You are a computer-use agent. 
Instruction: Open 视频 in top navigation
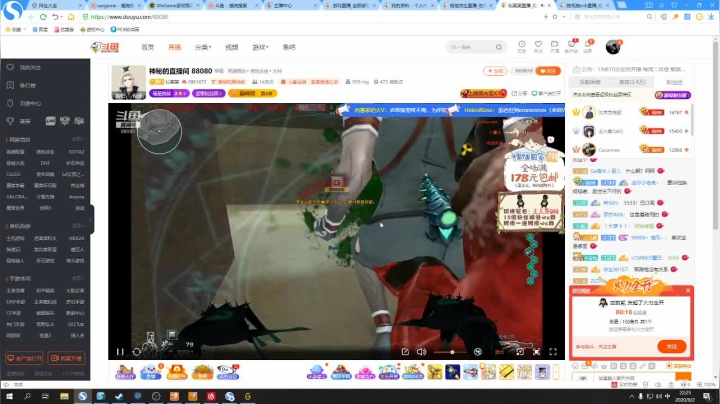(x=231, y=47)
